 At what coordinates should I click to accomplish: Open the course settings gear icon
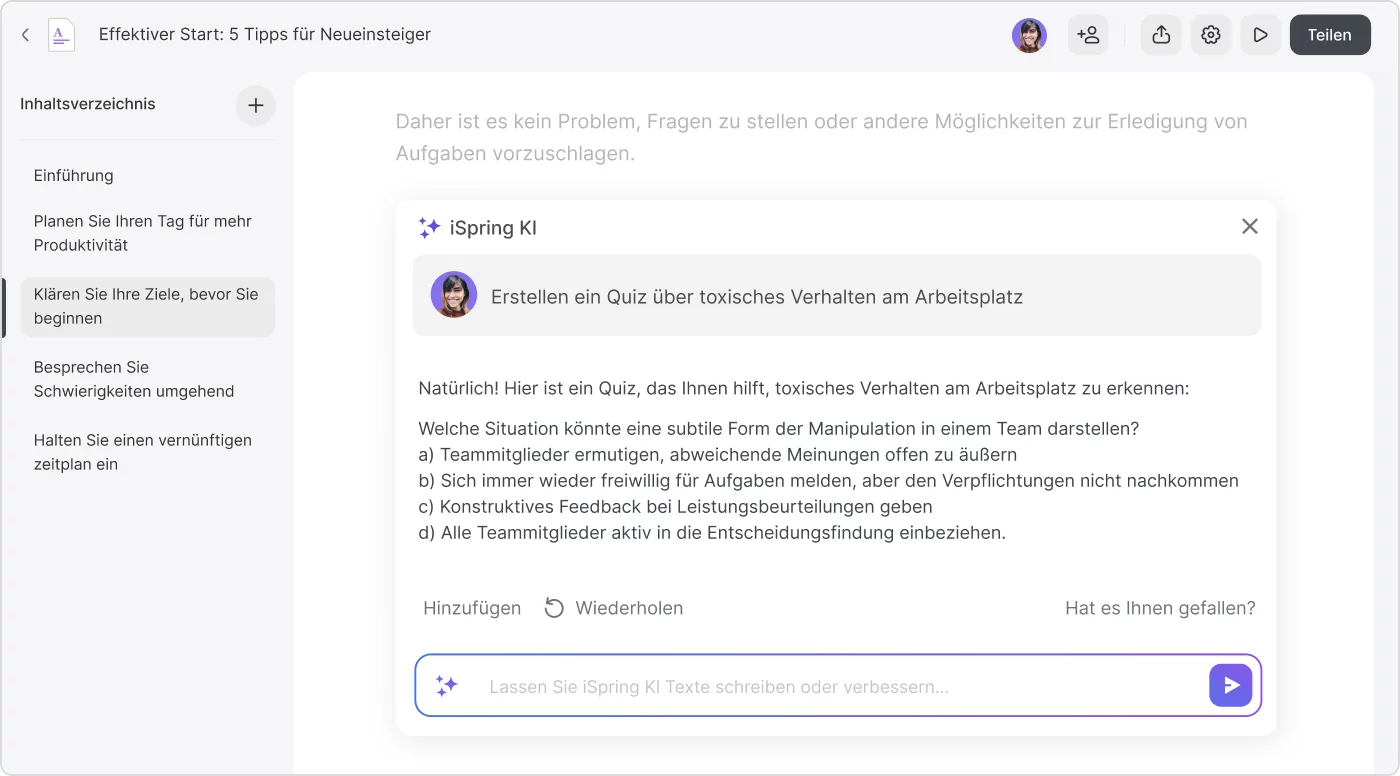pos(1211,34)
